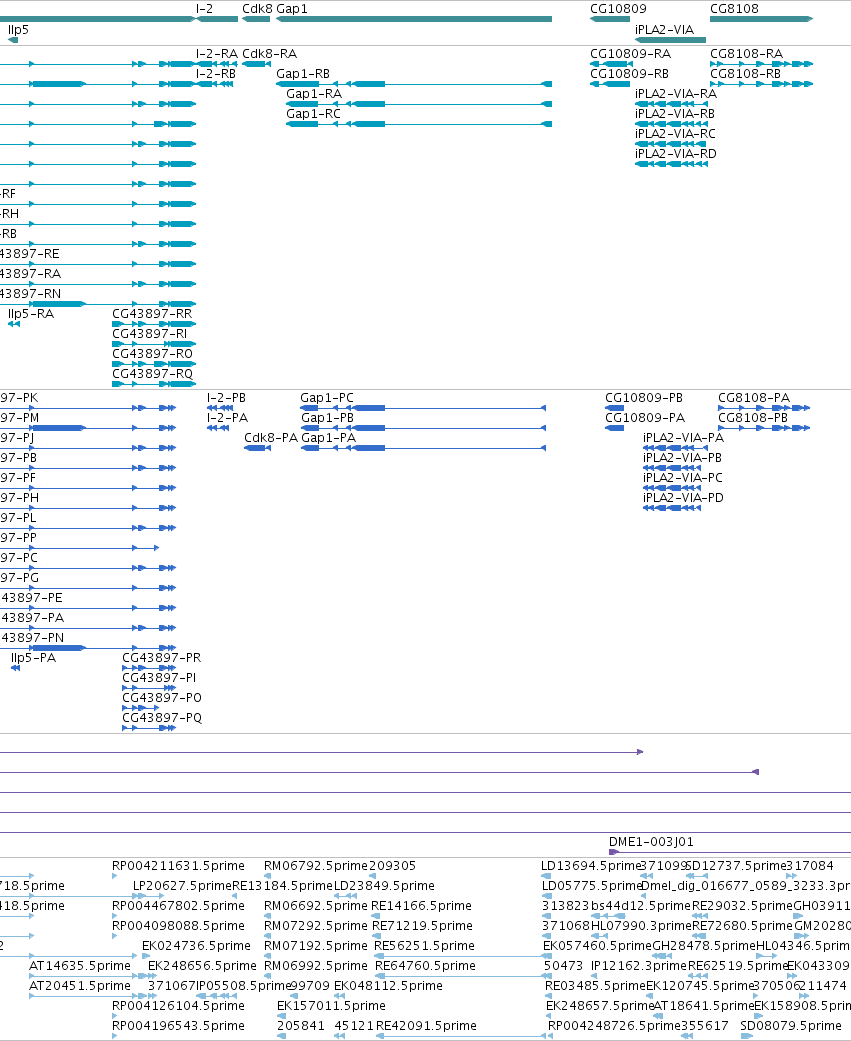The image size is (851, 1041).
Task: Click transcript CG43897-RR
Action: 152,313
